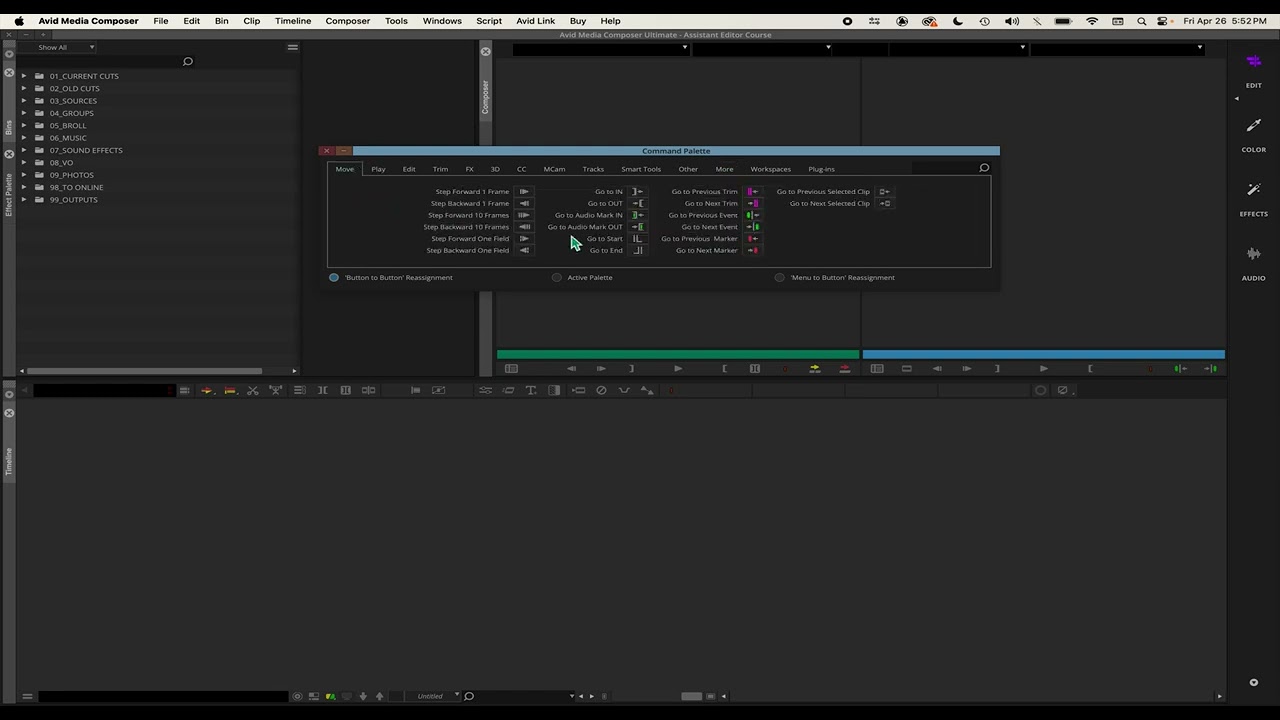Open the Avid Link menu

tap(535, 21)
